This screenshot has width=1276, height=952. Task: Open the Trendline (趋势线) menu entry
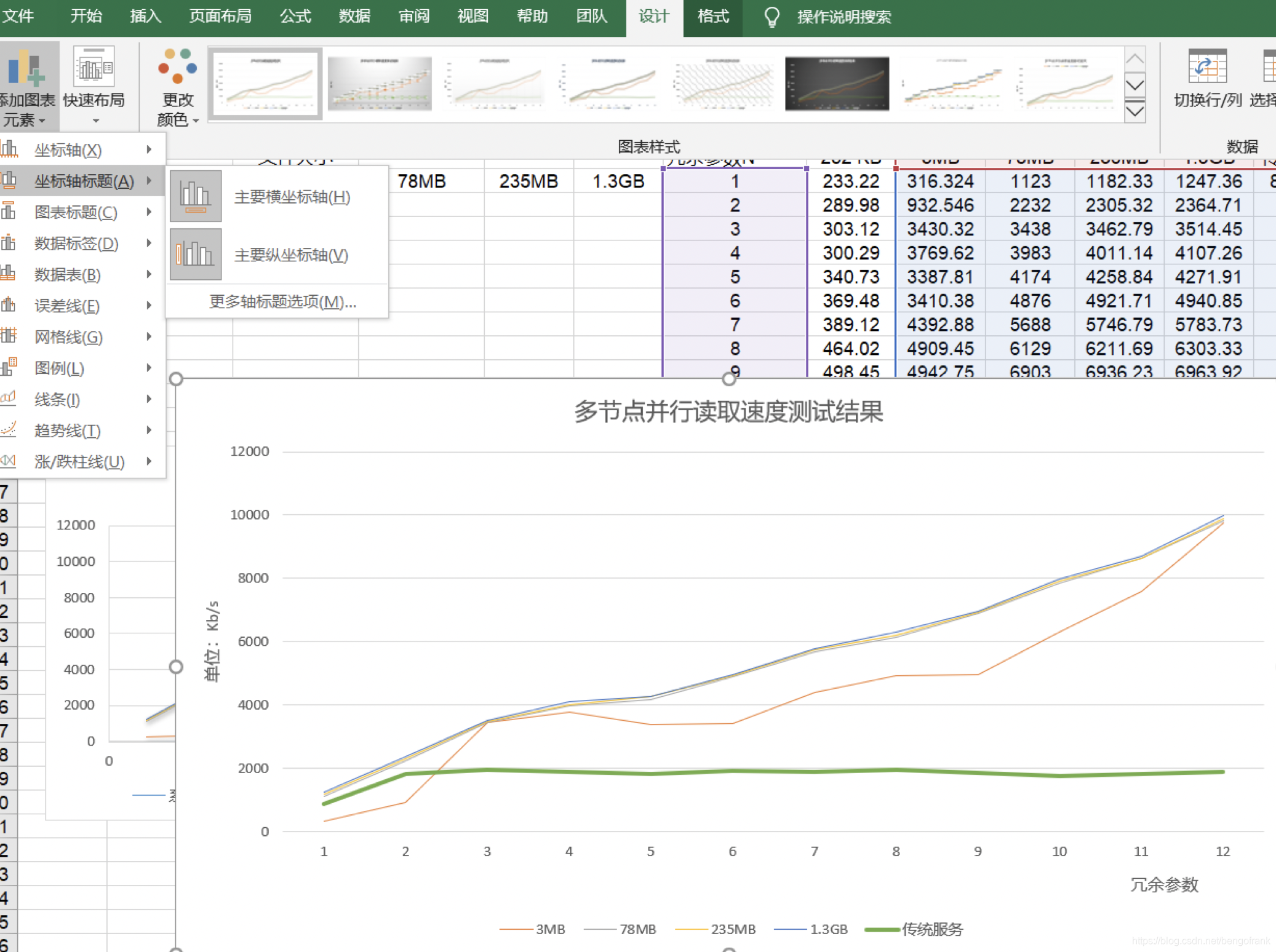pyautogui.click(x=68, y=430)
